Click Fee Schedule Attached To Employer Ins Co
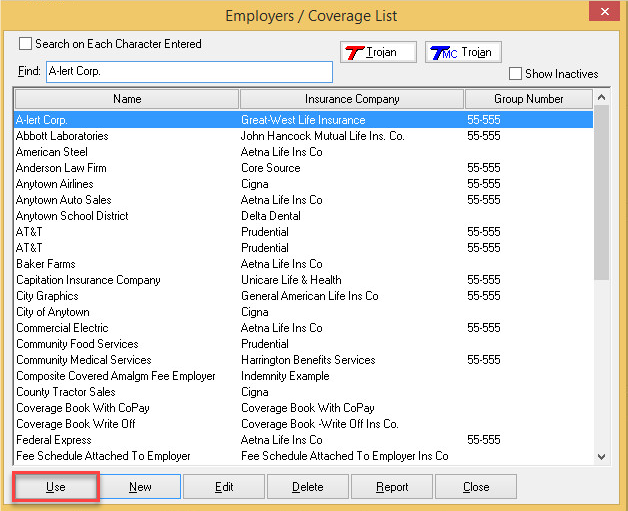Viewport: 628px width, 511px height. click(344, 456)
